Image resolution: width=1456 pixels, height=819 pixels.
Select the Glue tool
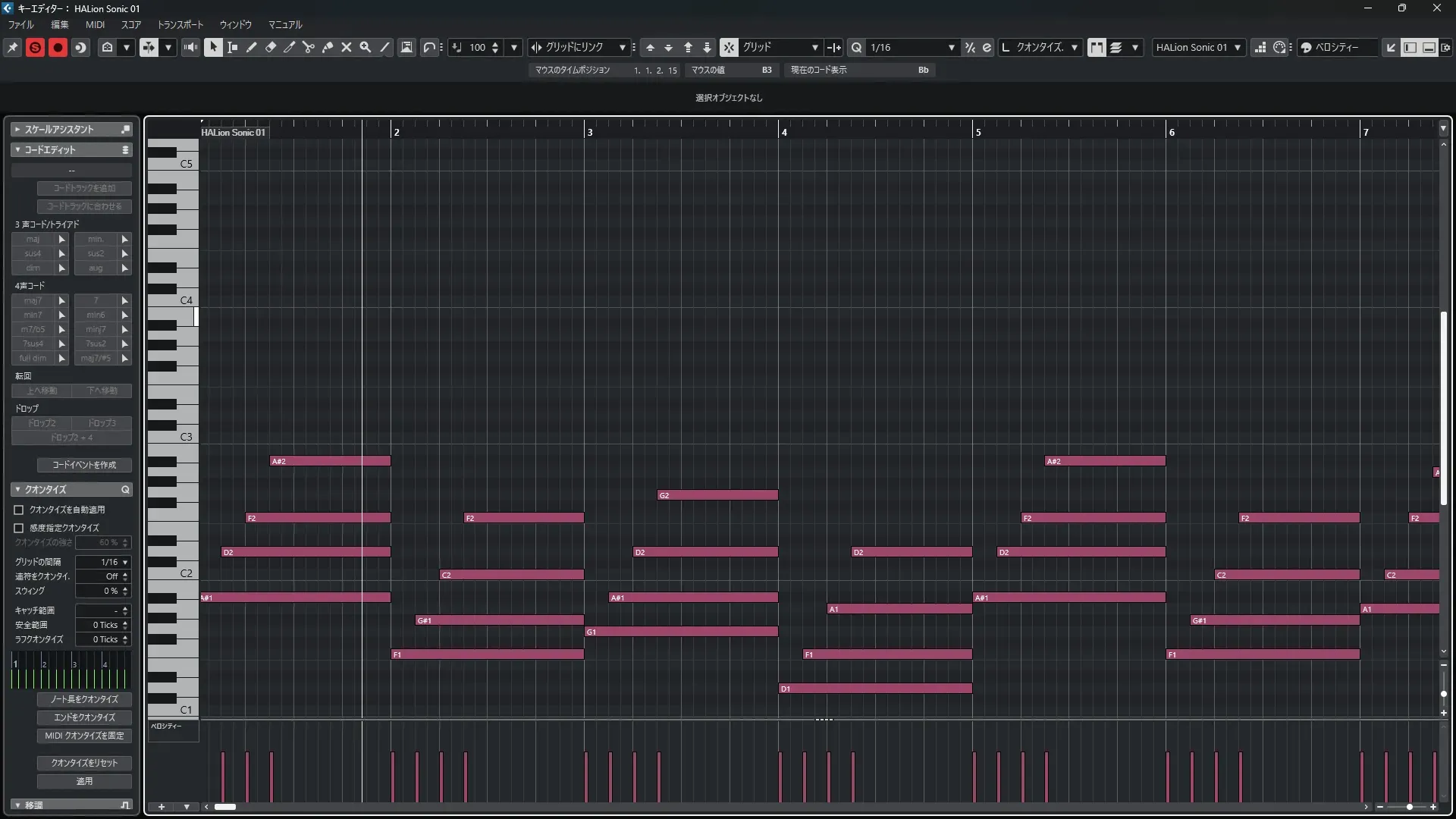(328, 47)
